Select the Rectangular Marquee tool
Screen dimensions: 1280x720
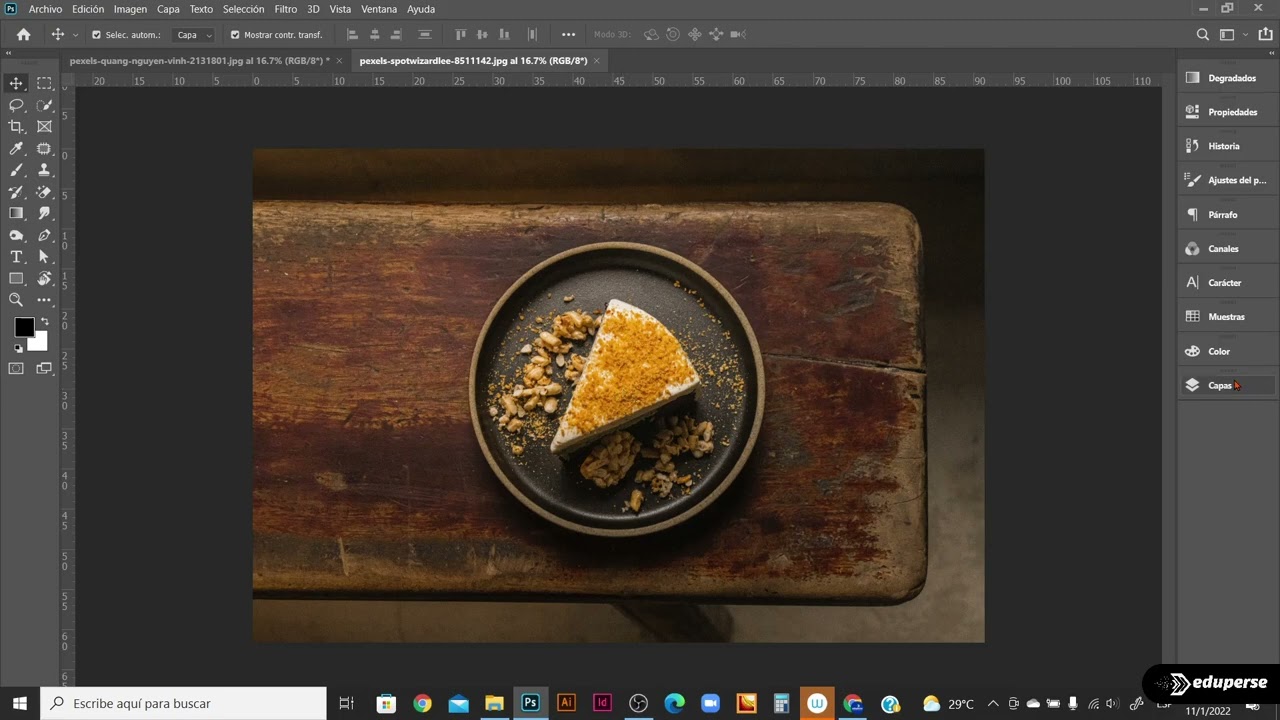pos(44,83)
